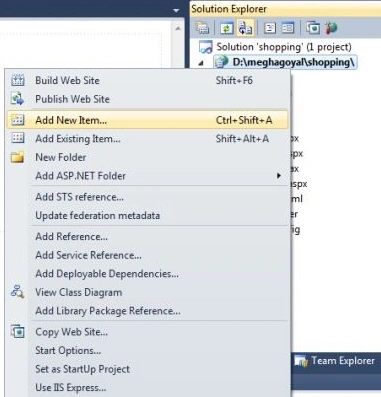Choose Add Service Reference... menu entry
Screen dimensions: 381x397
click(x=147, y=255)
